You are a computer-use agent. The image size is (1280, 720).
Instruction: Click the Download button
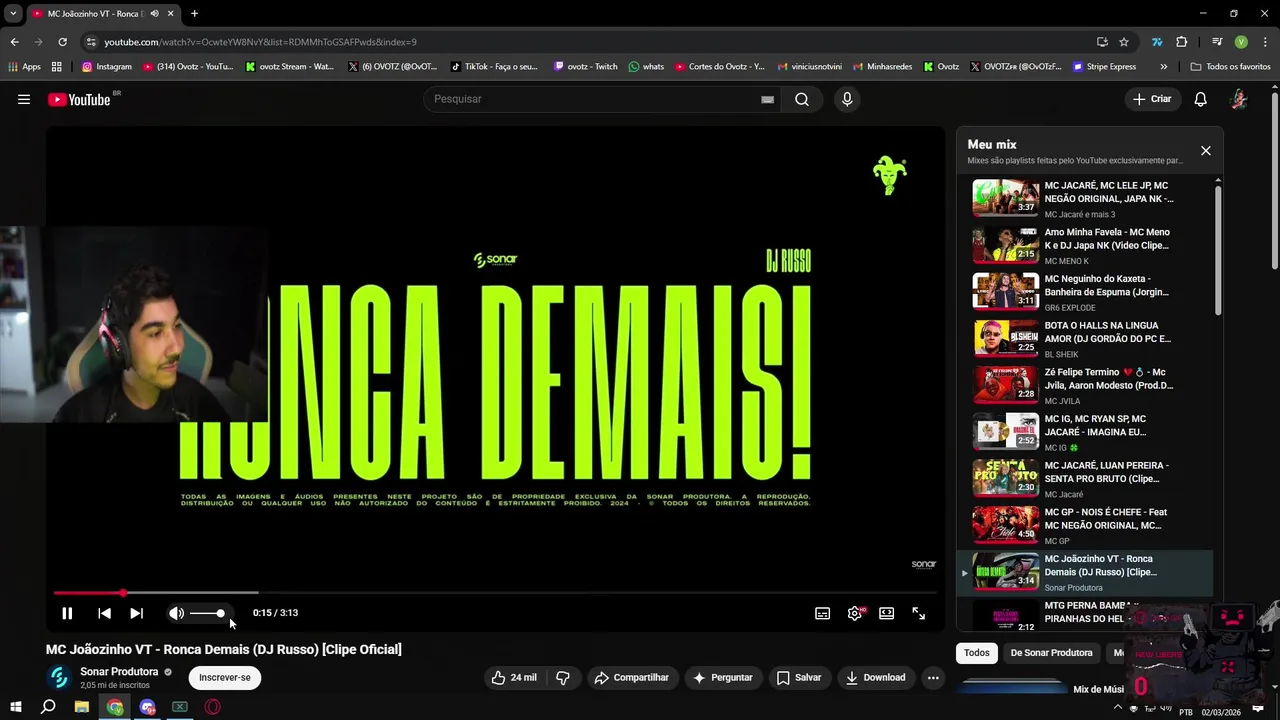(875, 677)
